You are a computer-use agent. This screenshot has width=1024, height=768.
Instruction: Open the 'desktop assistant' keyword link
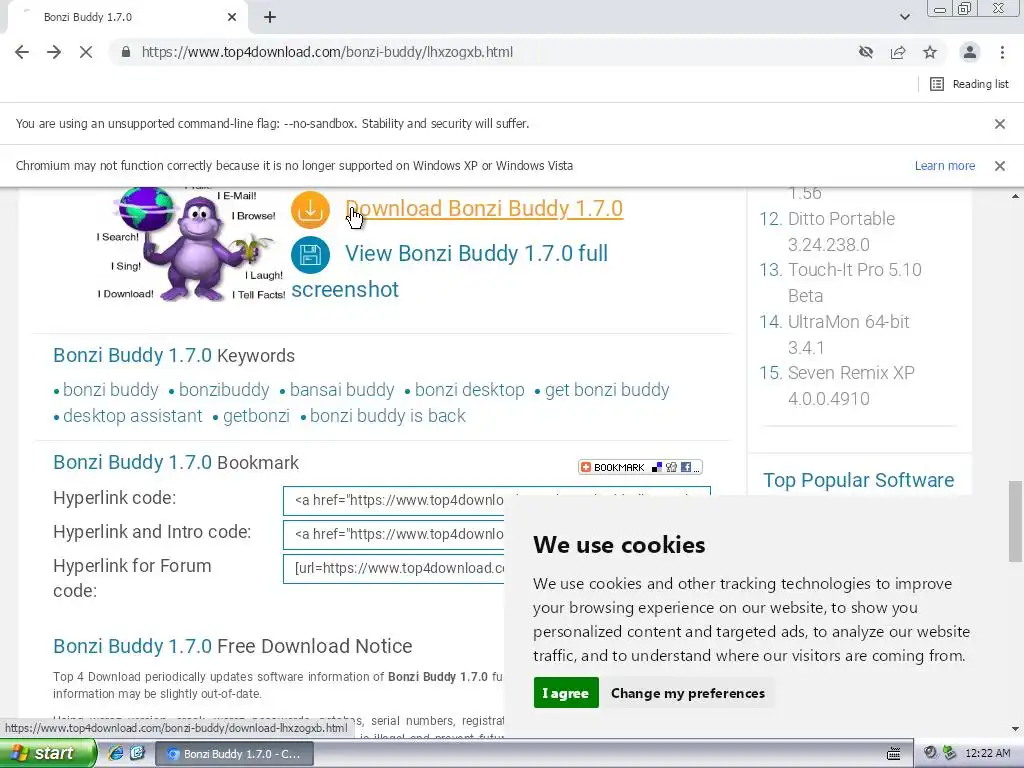click(x=133, y=416)
